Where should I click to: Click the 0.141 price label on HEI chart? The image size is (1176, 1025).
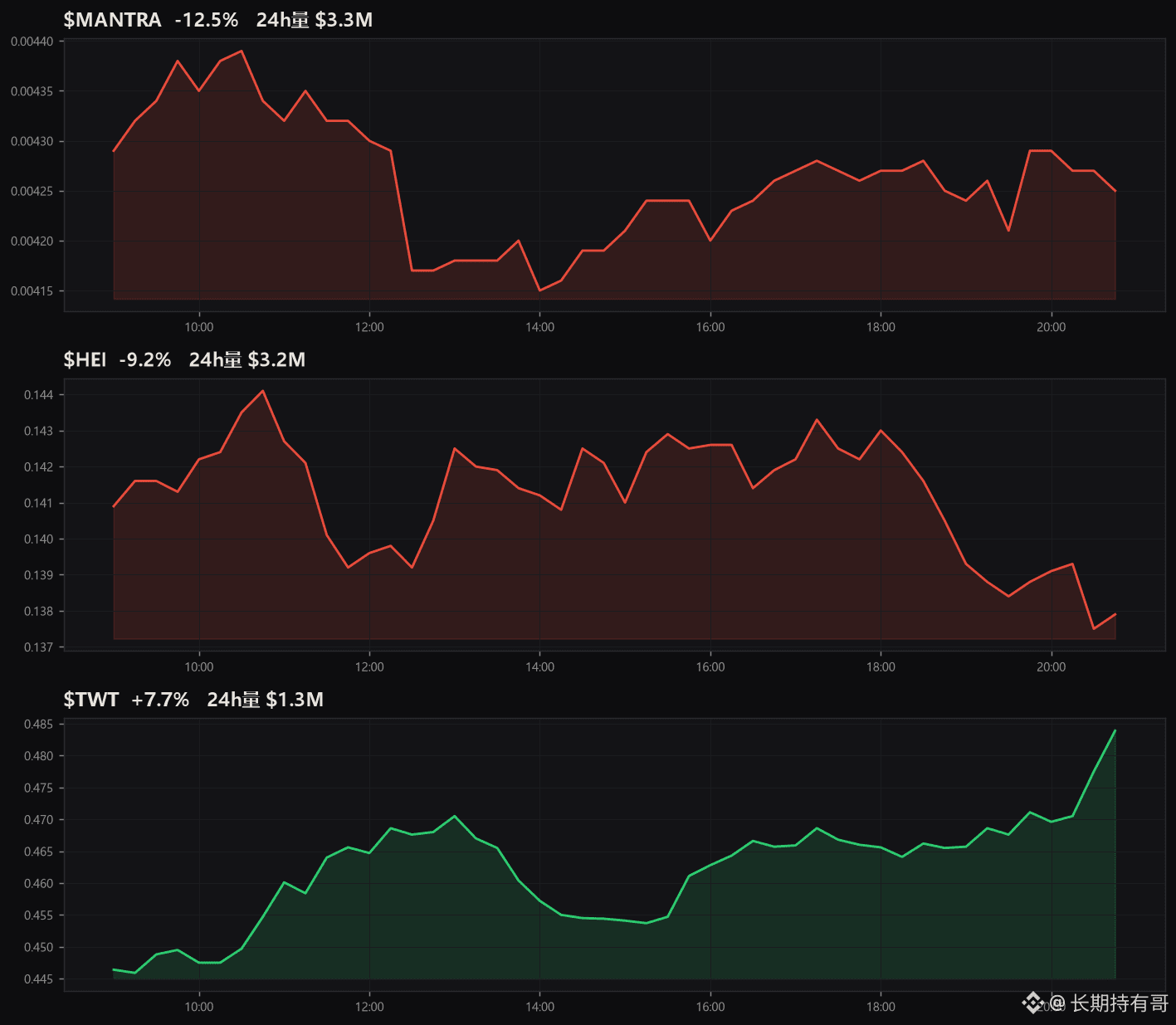click(x=38, y=503)
